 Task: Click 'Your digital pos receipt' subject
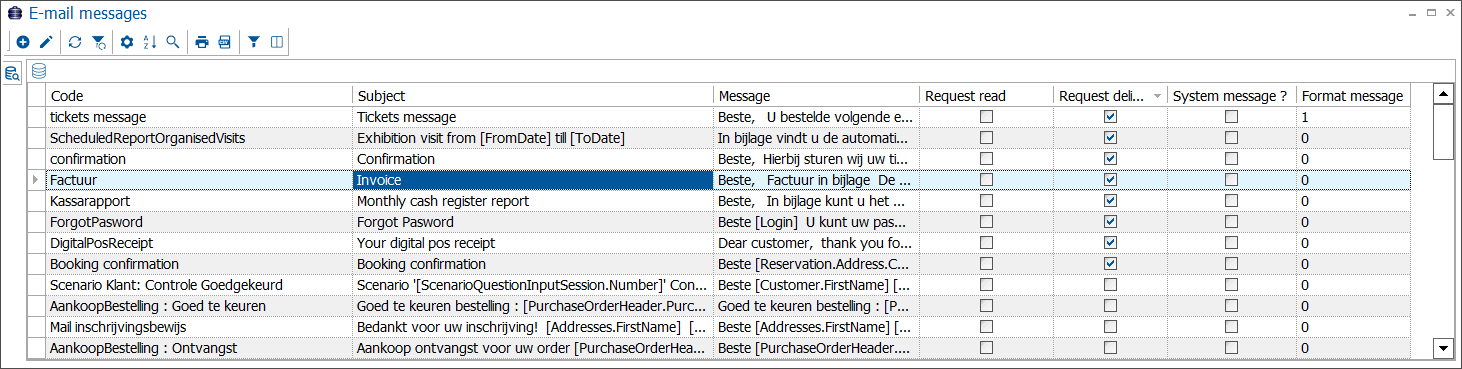[x=533, y=243]
